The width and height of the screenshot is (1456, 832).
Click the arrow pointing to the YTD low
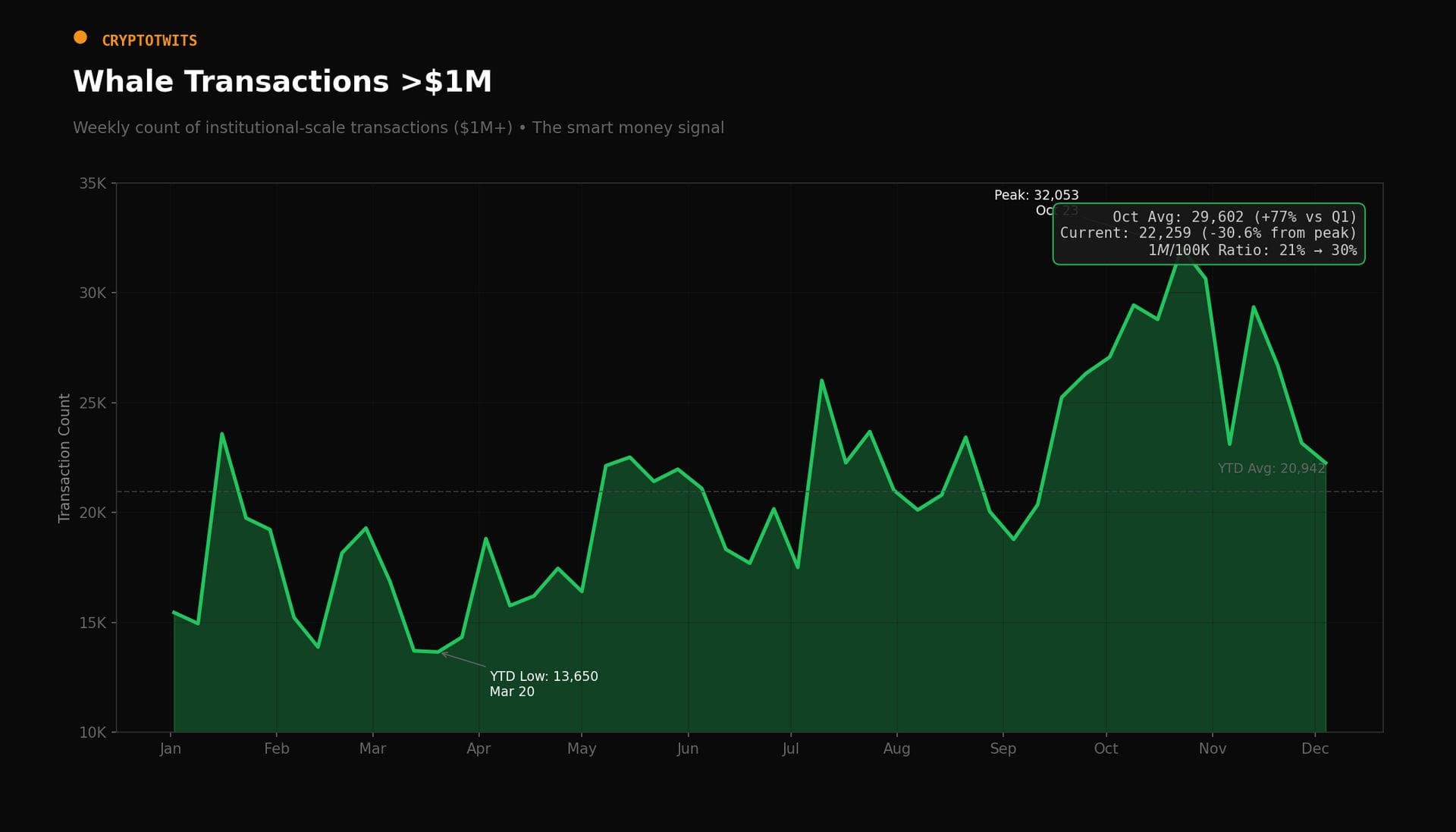point(463,660)
